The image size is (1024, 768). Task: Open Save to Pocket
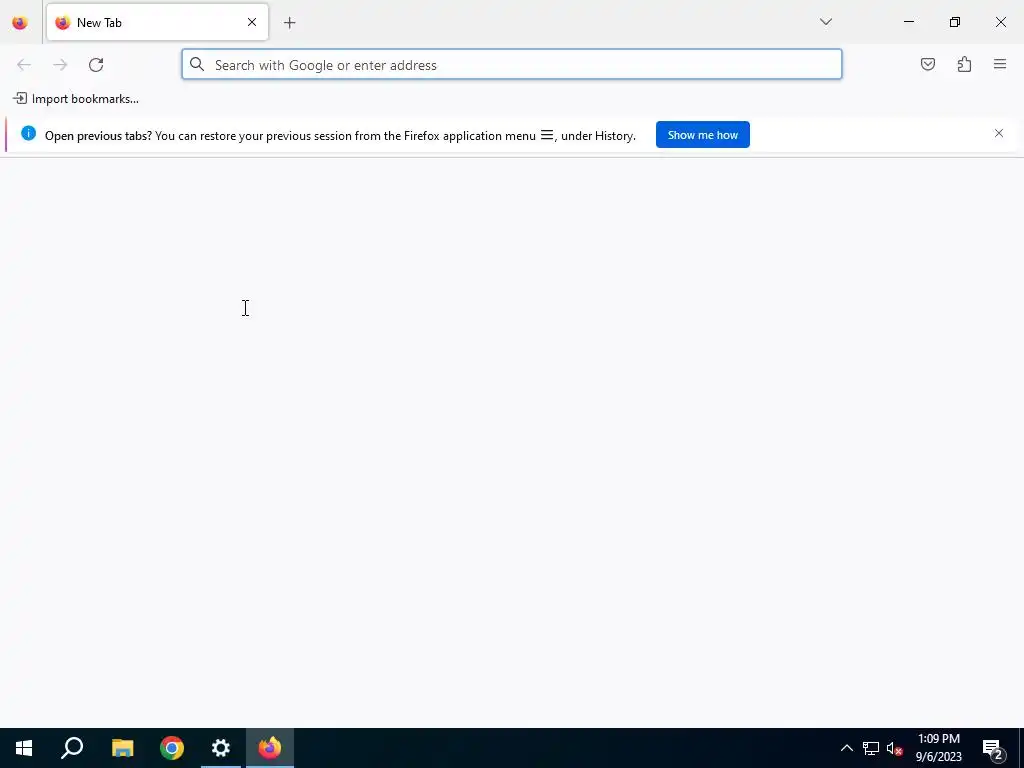coord(927,64)
